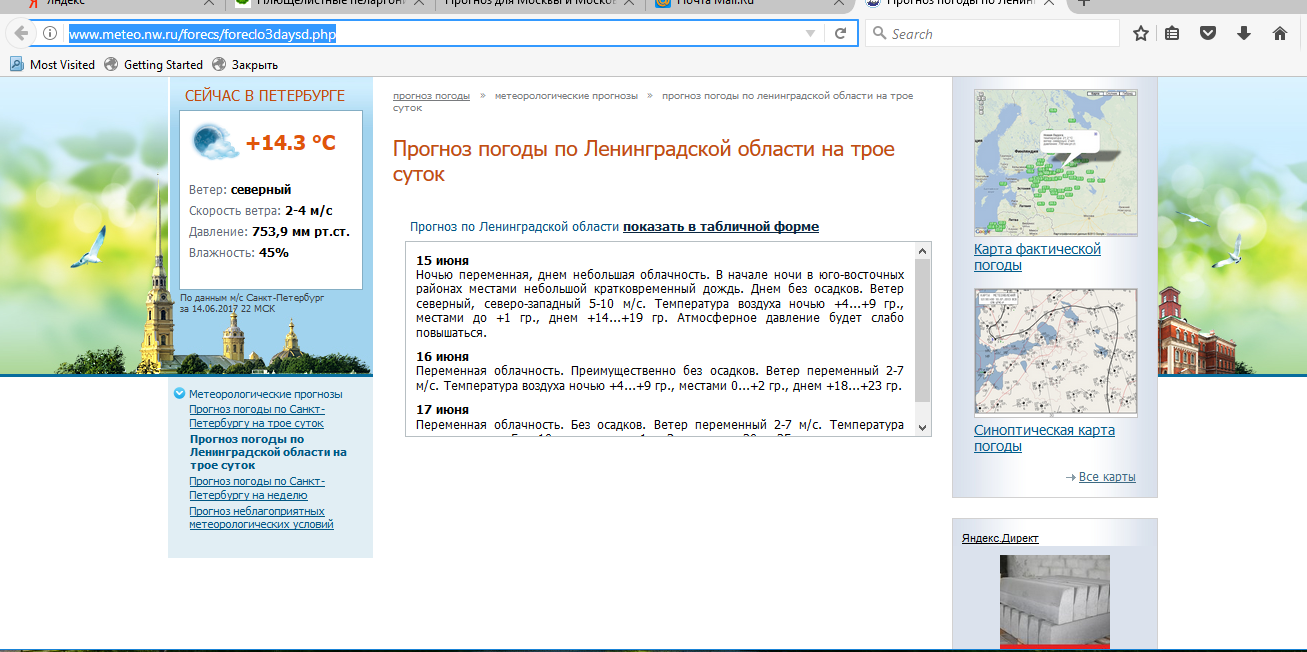This screenshot has height=652, width=1307.
Task: Collapse the Метеорологические прогнозы menu section
Action: pyautogui.click(x=179, y=394)
